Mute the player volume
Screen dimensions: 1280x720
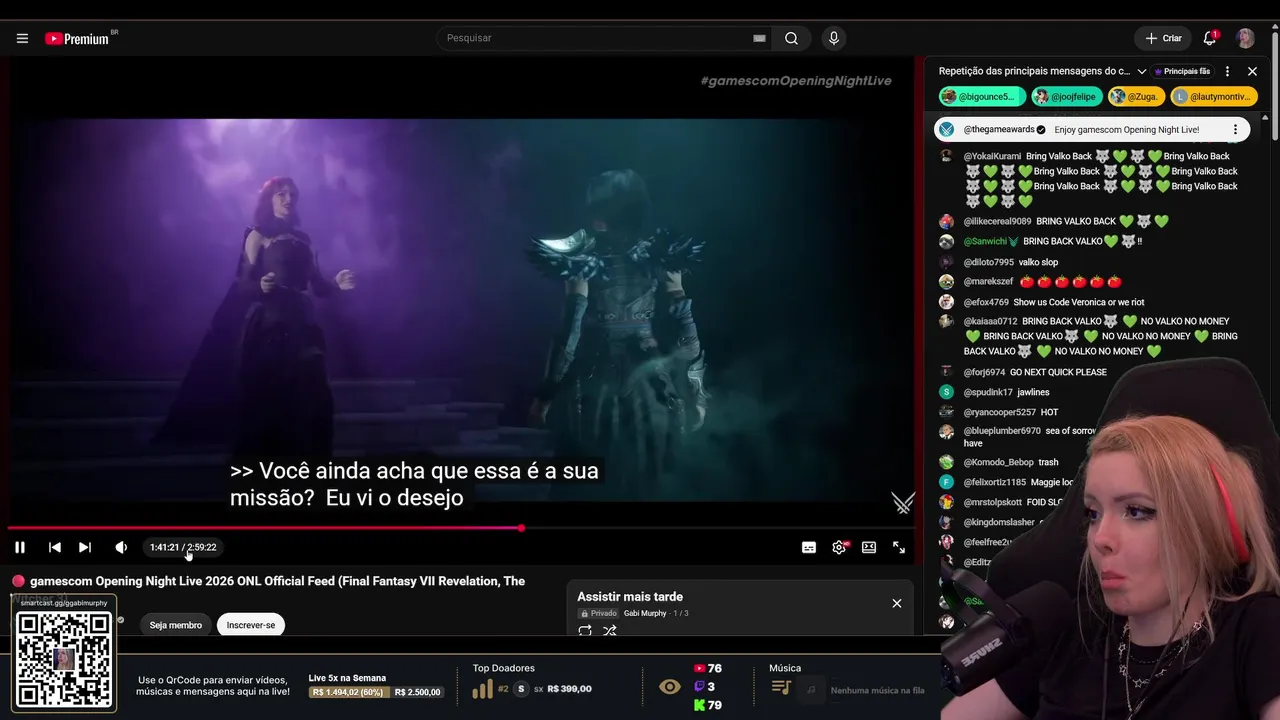pyautogui.click(x=121, y=547)
